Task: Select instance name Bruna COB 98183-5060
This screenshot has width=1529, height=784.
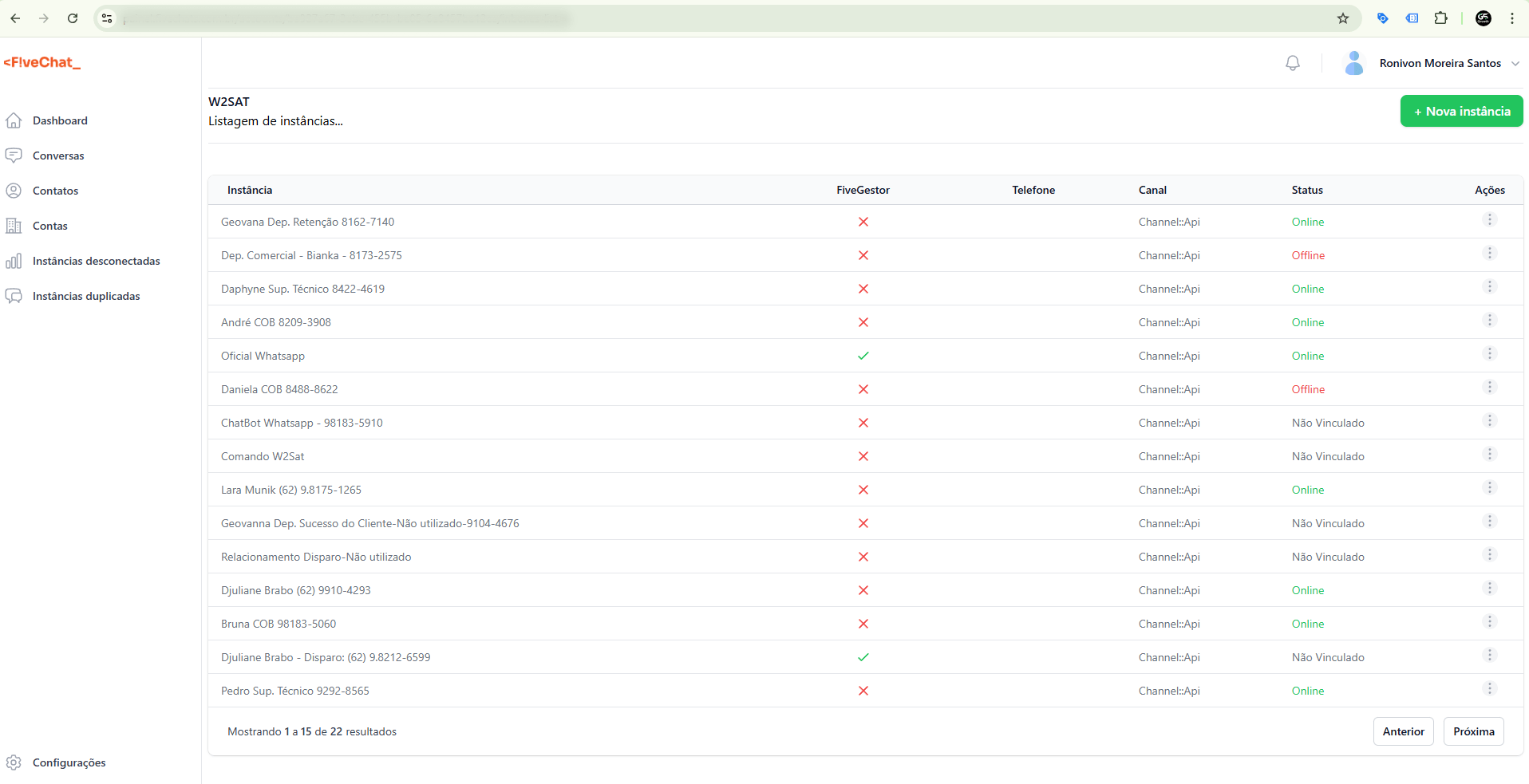Action: point(279,624)
